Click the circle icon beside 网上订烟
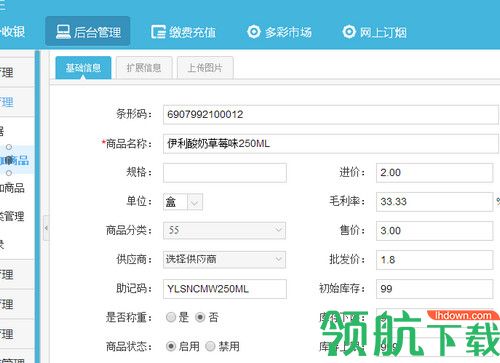500x363 pixels. (349, 32)
